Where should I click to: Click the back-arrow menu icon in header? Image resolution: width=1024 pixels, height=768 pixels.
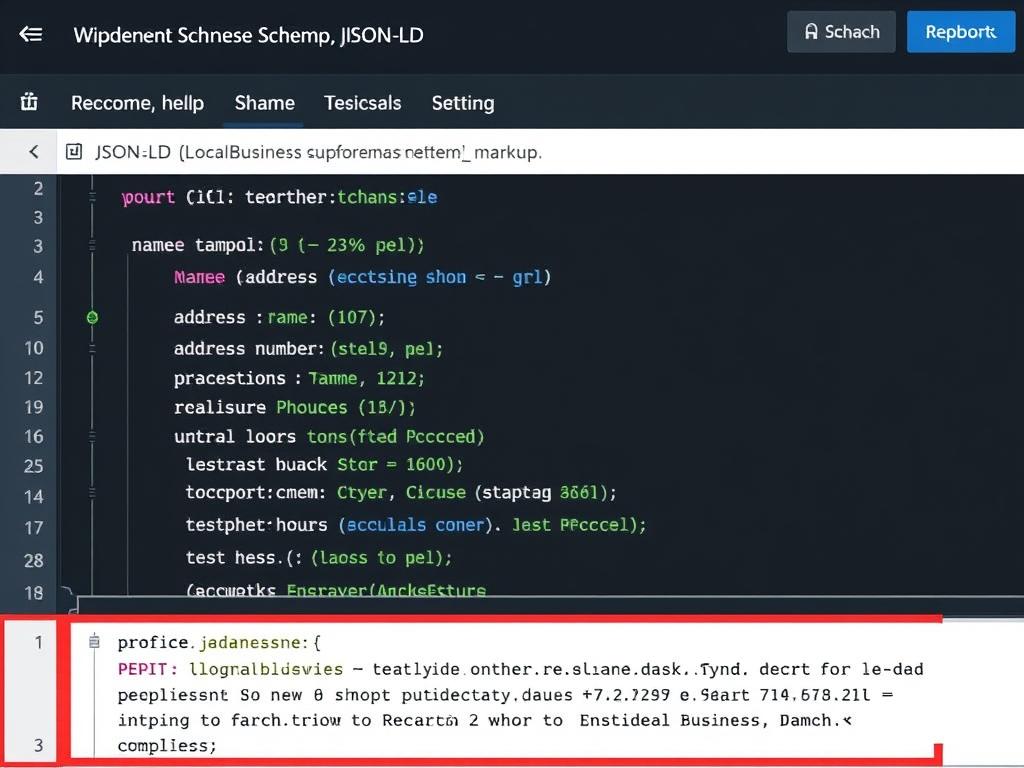[x=31, y=34]
